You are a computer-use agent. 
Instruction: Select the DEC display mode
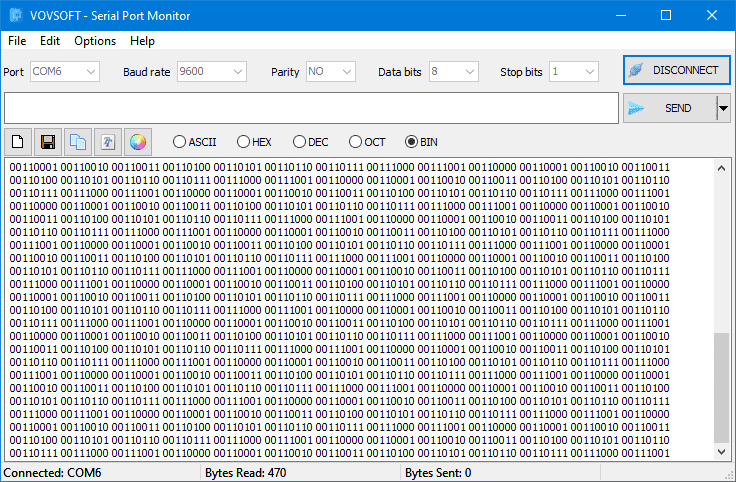pos(310,142)
